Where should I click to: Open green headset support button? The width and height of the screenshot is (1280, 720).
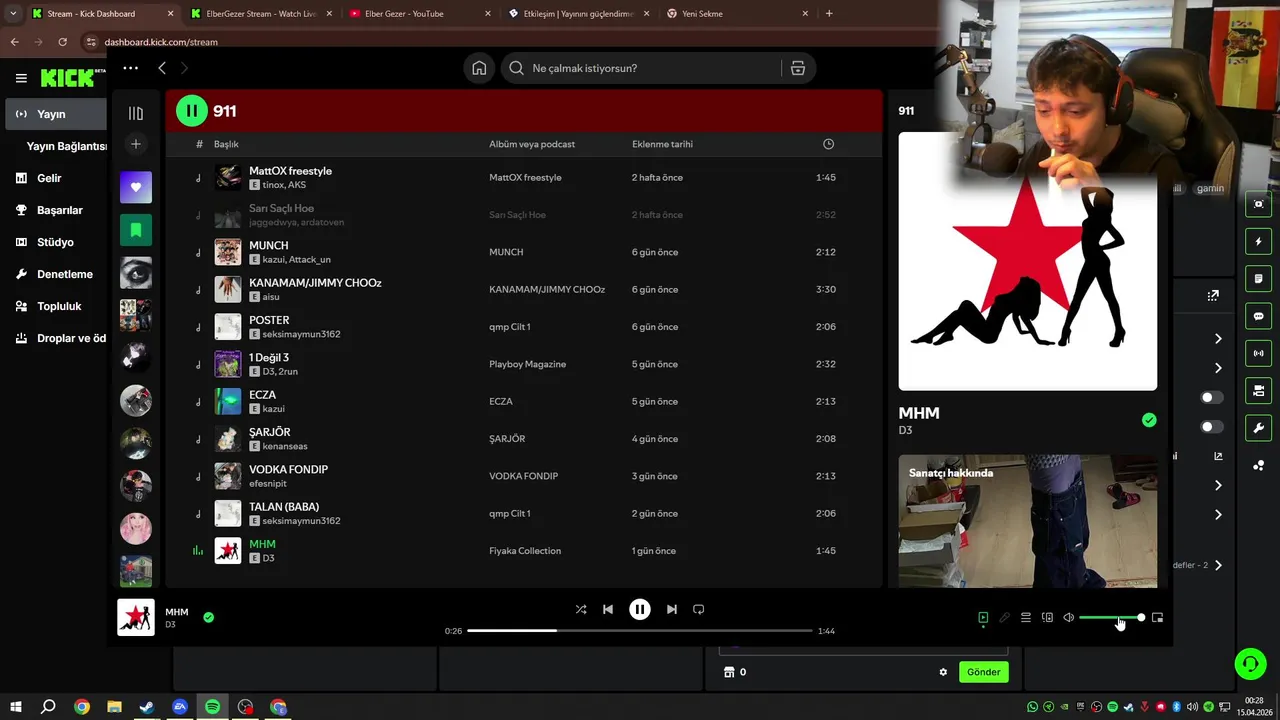(1250, 663)
